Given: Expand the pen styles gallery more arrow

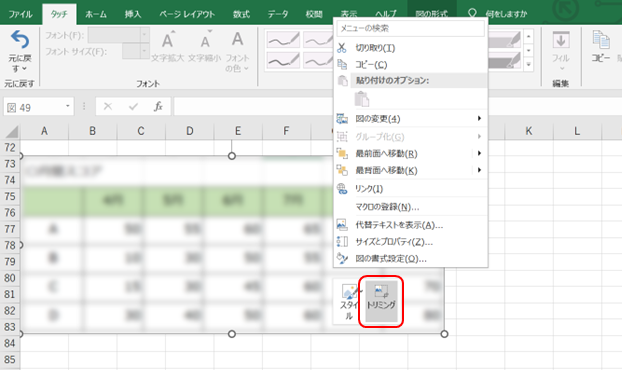Looking at the screenshot, I should coord(528,64).
